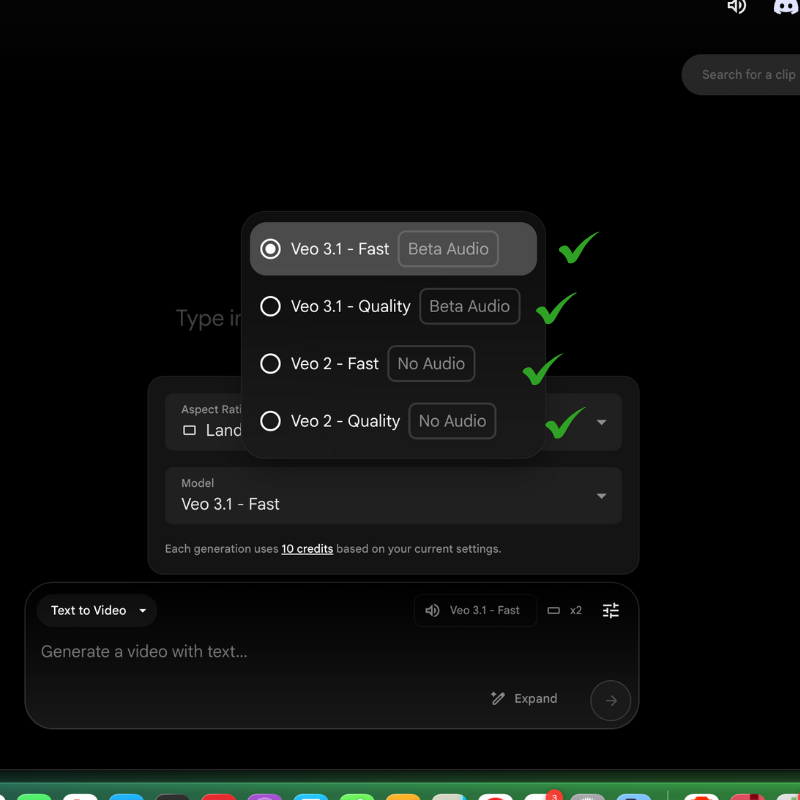Click the speaker icon at top right

tap(737, 7)
